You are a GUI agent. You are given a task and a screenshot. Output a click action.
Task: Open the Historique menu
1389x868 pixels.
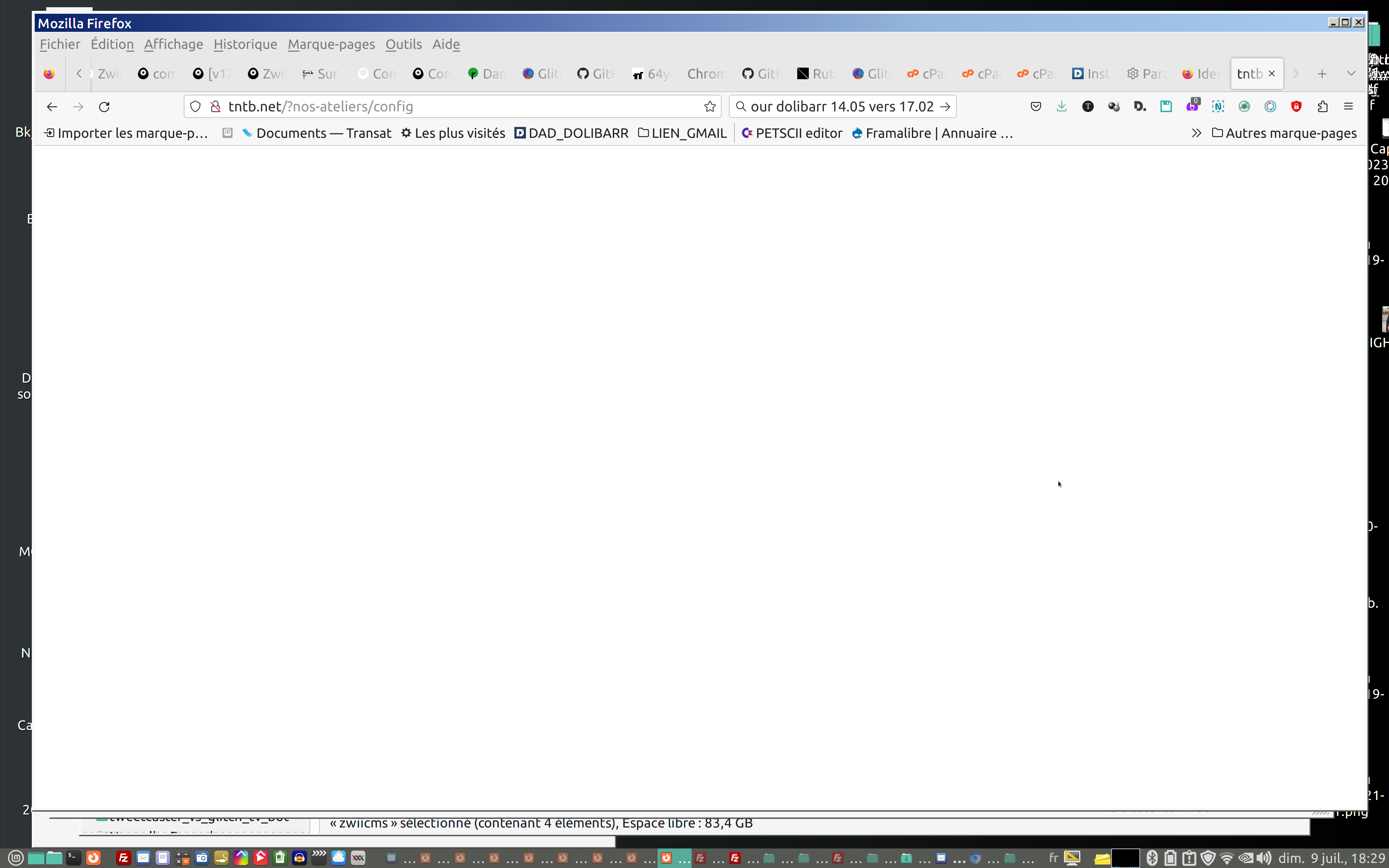245,44
